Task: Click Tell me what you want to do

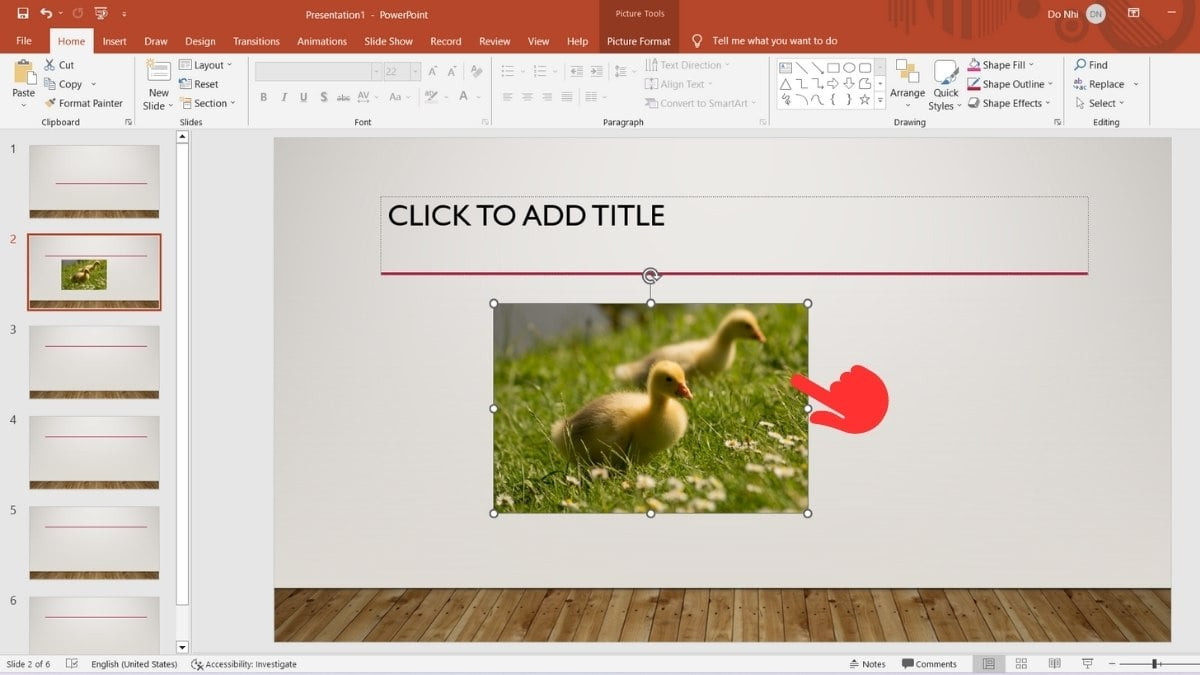Action: click(x=765, y=41)
